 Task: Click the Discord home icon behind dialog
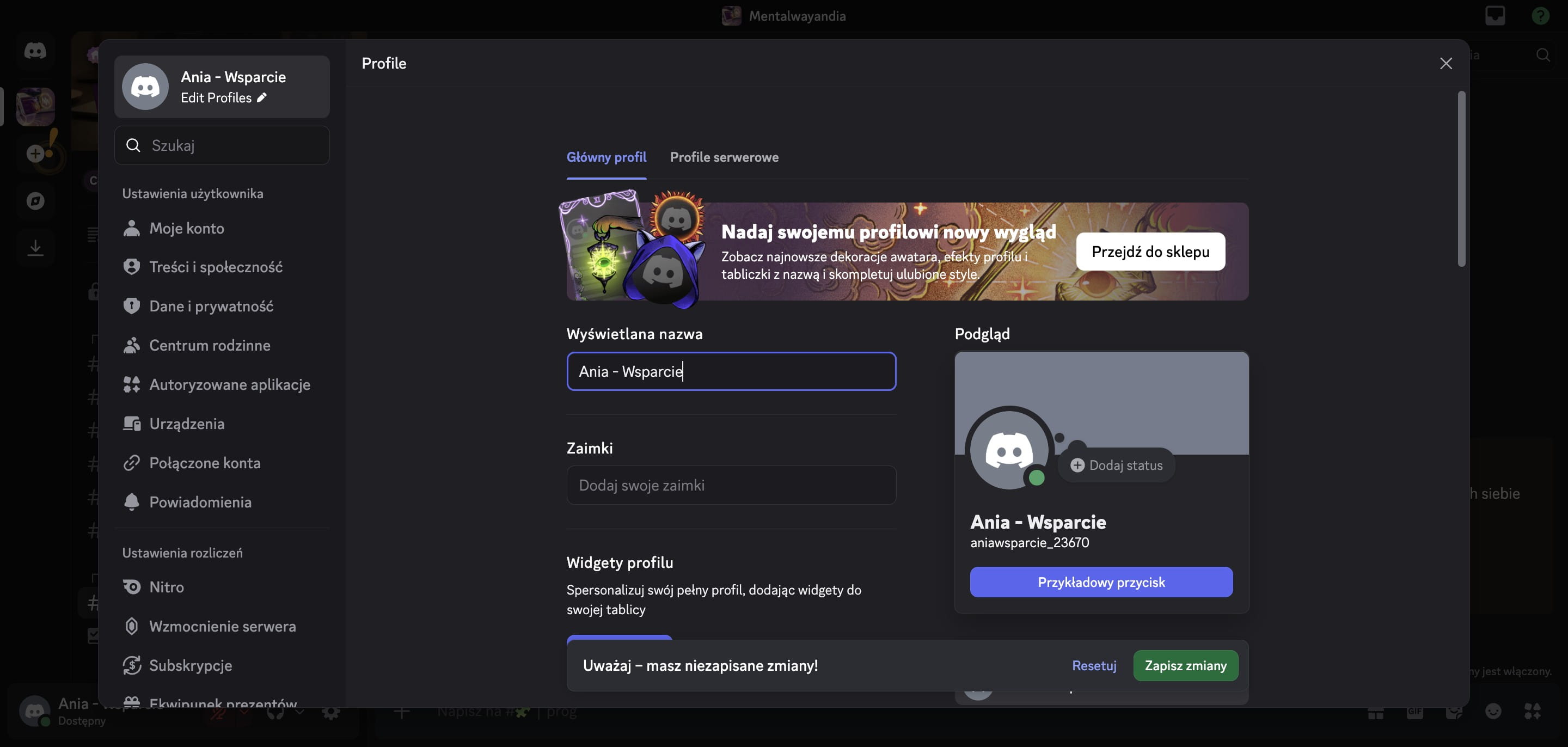35,51
